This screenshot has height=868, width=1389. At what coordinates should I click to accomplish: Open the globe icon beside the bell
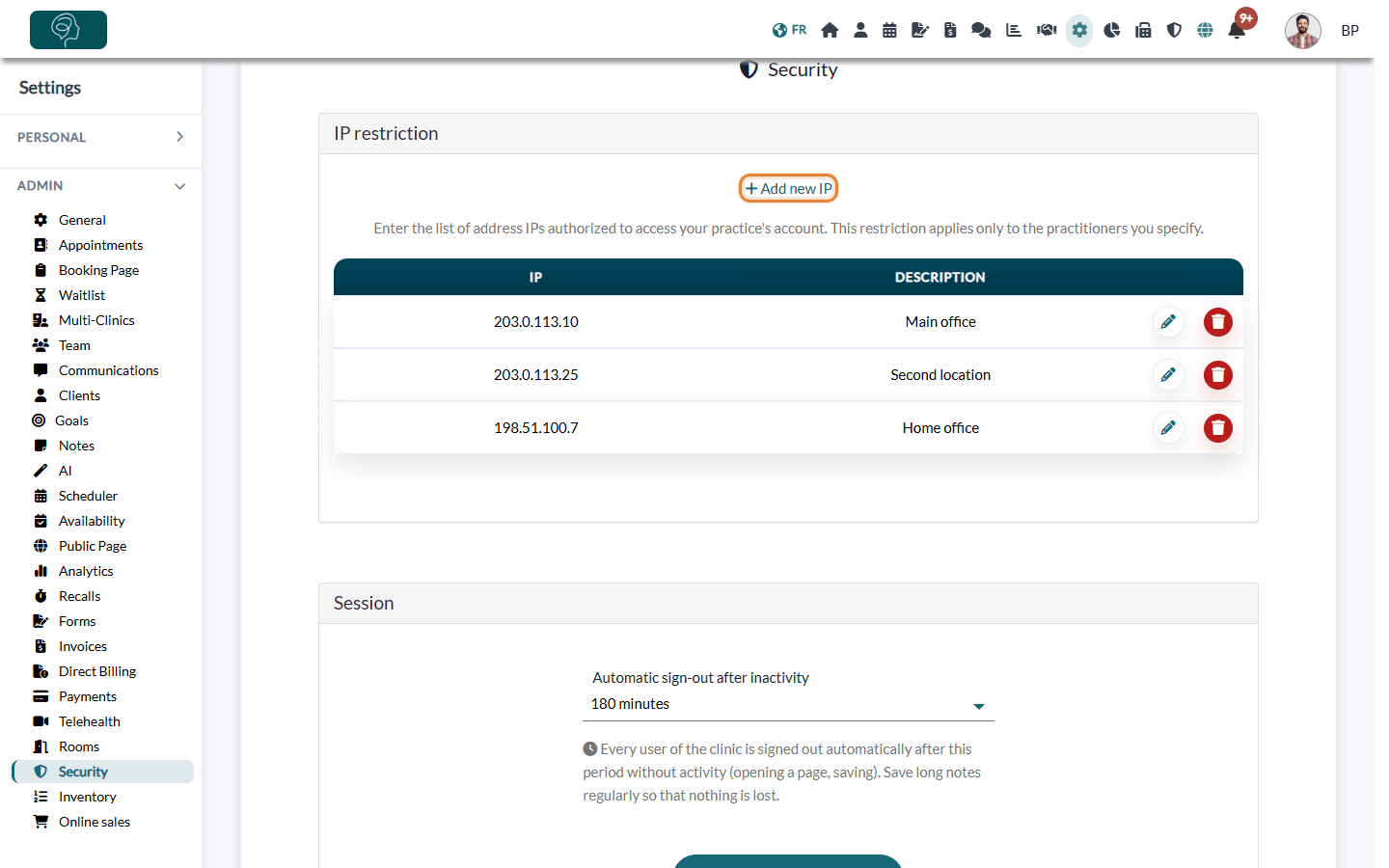click(1205, 30)
